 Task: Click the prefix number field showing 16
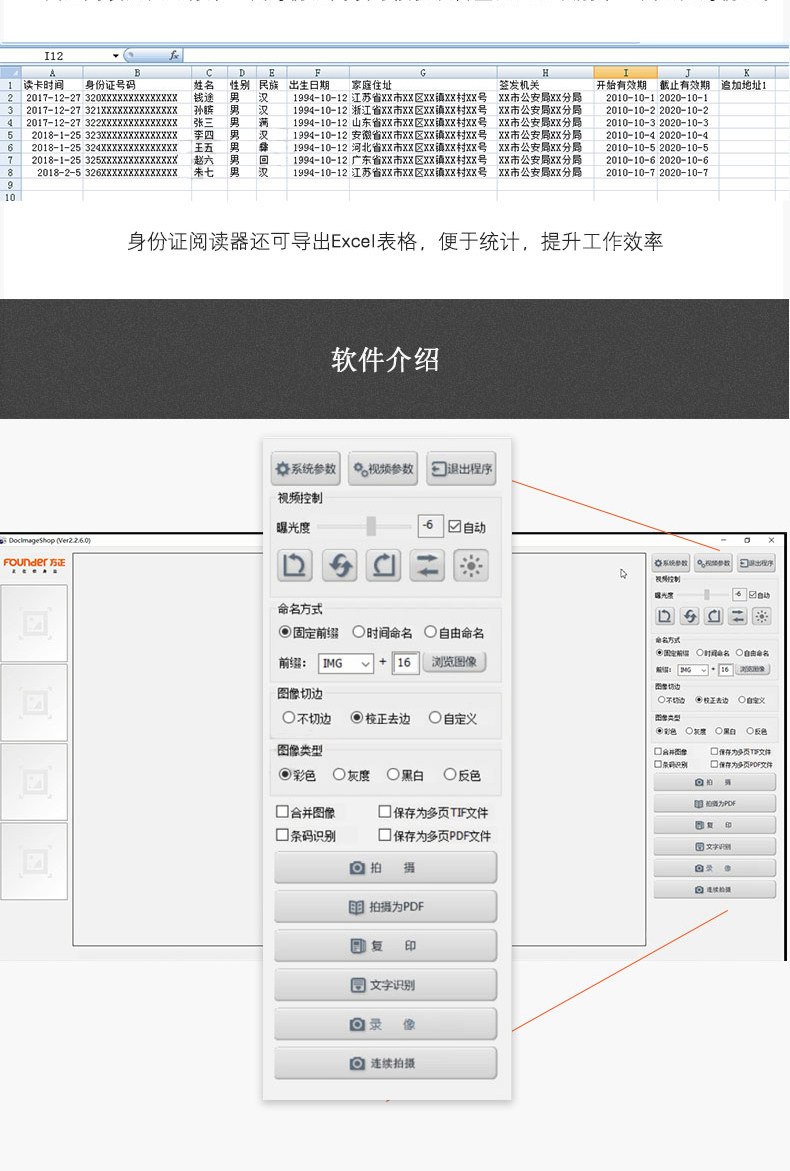(x=405, y=663)
